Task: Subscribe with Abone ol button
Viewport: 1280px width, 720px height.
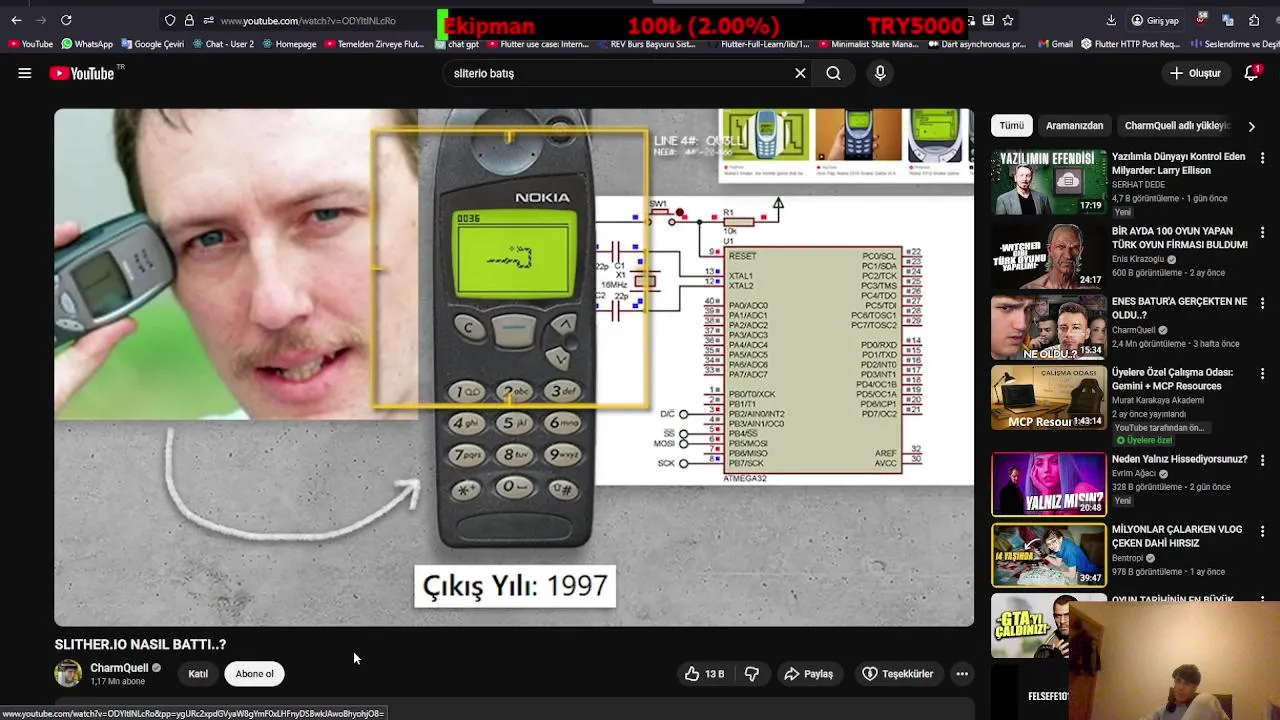Action: (x=254, y=674)
